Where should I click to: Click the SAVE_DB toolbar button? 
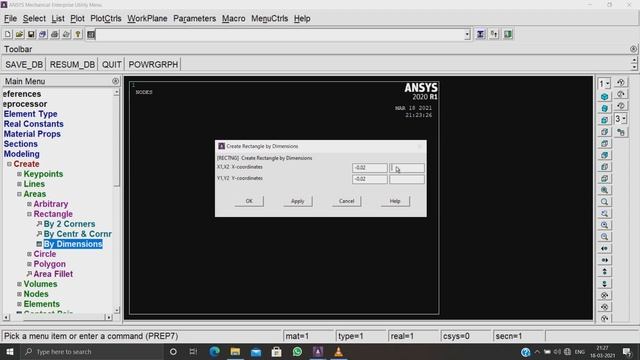pos(24,64)
